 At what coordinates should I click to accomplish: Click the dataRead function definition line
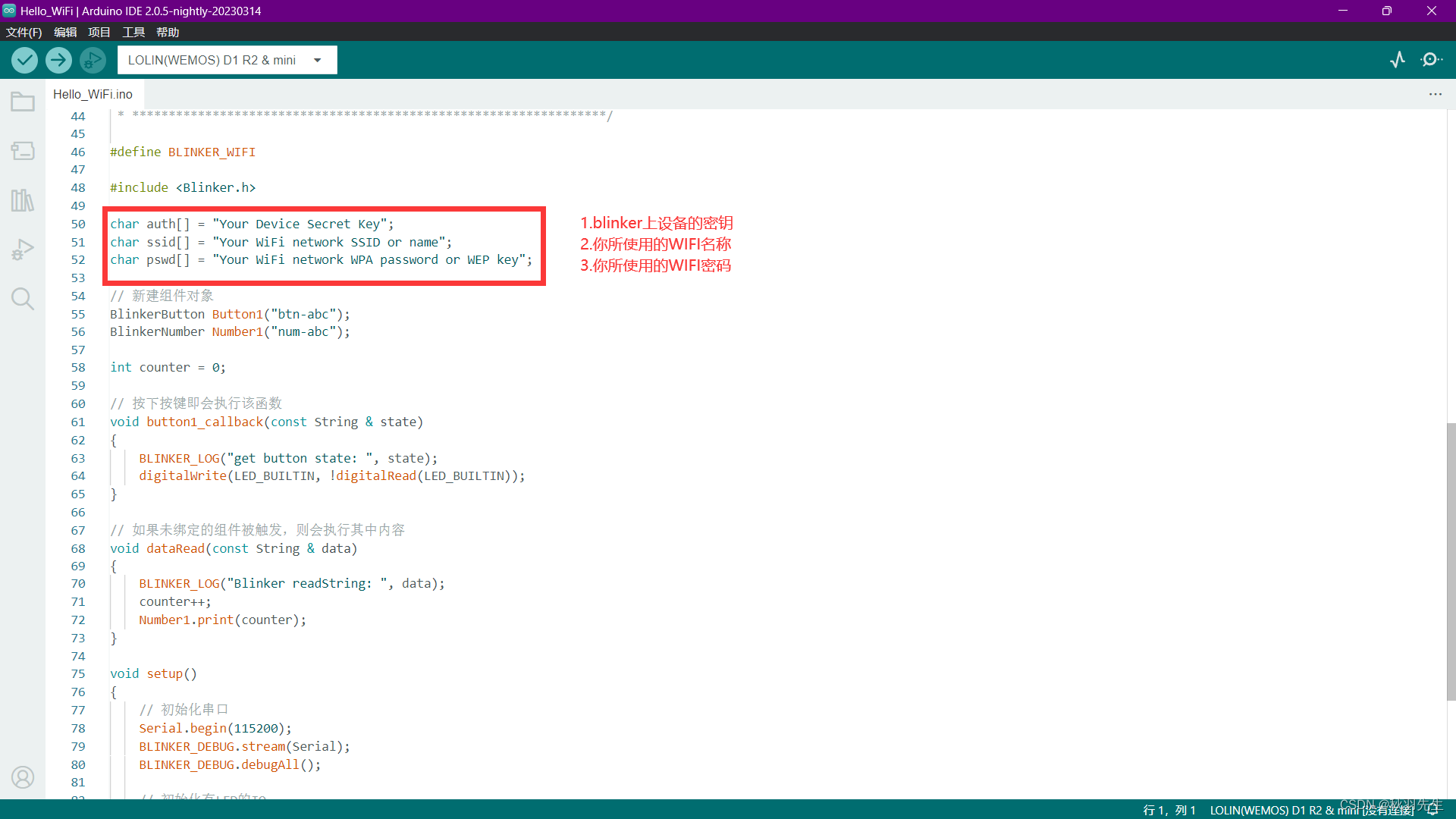click(234, 548)
